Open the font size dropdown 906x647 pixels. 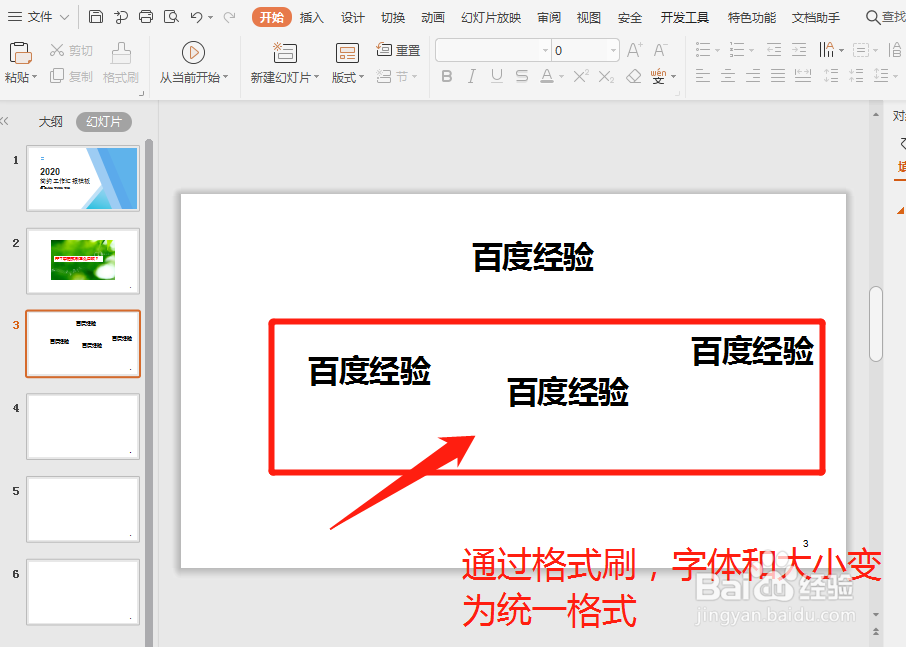click(x=613, y=50)
